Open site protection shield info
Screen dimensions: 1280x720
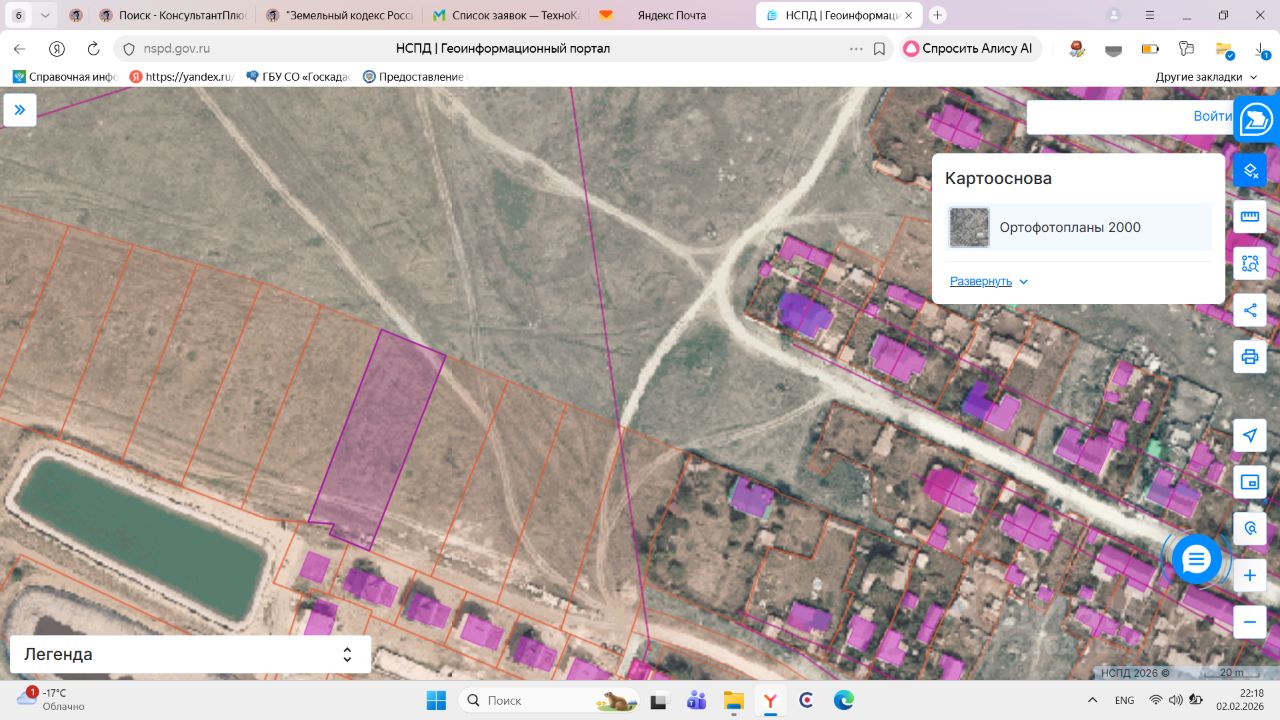point(128,48)
